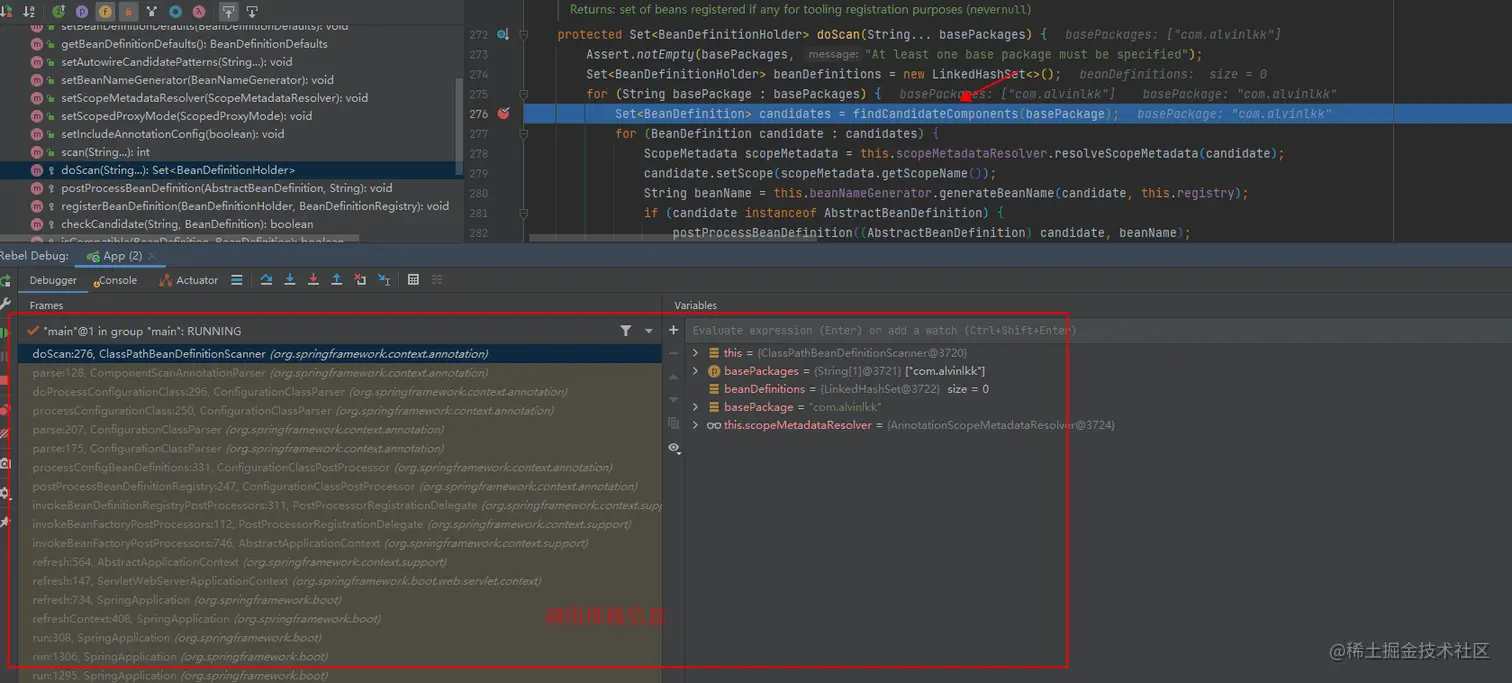Click Step Out (up arrow) icon
1512x683 pixels.
(x=336, y=280)
